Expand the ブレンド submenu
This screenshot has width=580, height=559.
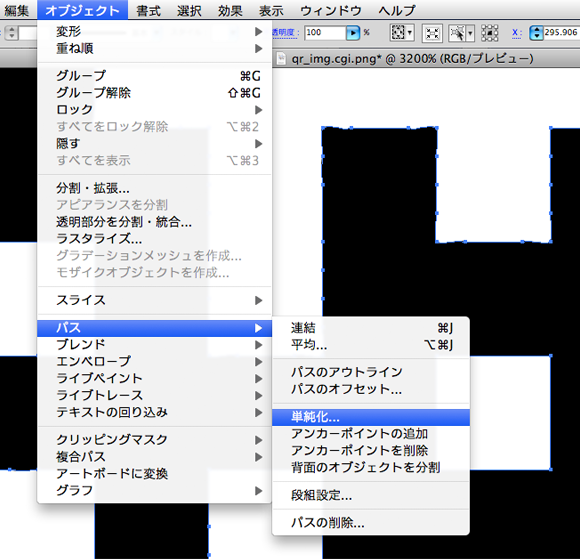(x=155, y=345)
